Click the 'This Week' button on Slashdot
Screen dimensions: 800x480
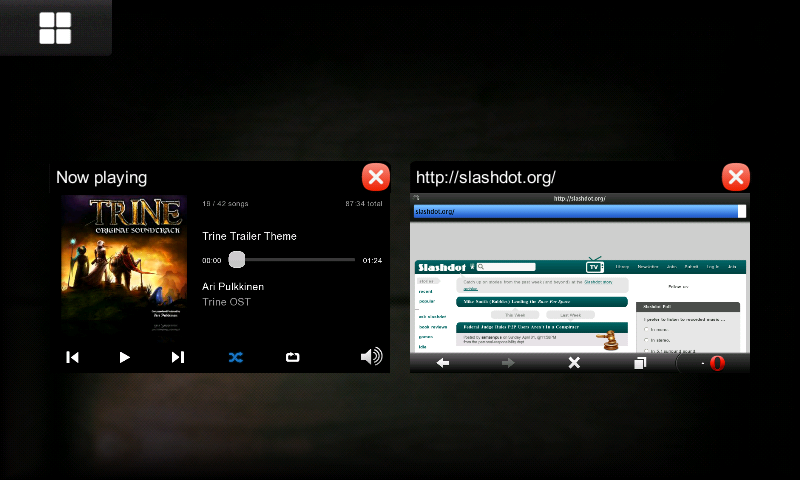[515, 315]
